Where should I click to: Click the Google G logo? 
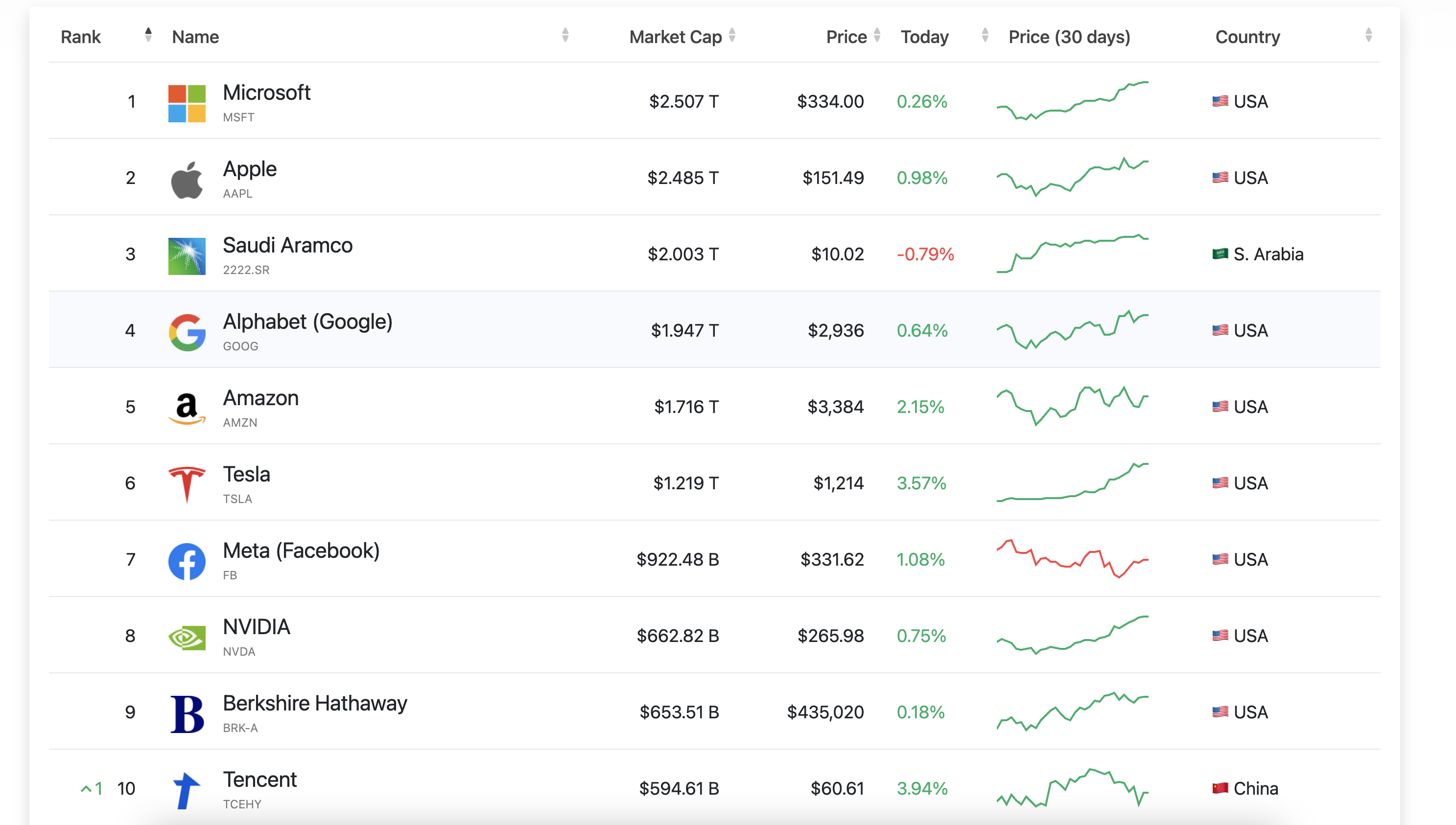pyautogui.click(x=187, y=332)
